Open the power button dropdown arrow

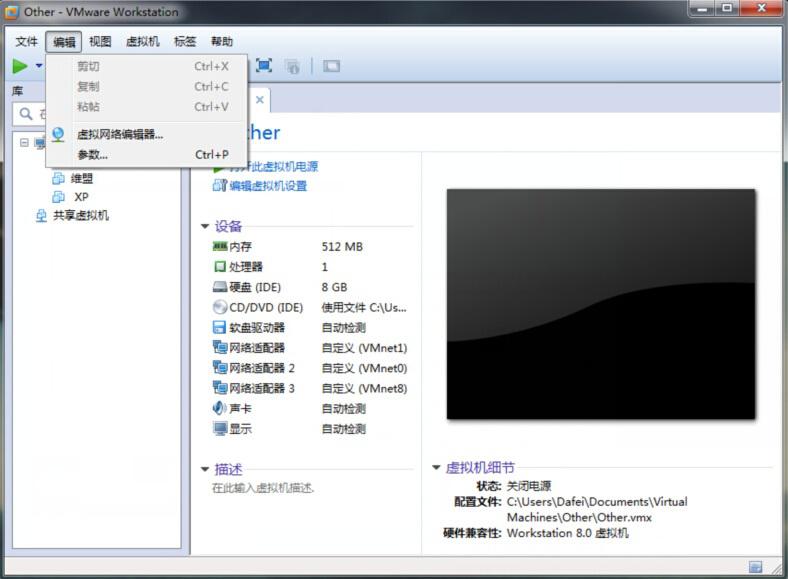pyautogui.click(x=39, y=66)
